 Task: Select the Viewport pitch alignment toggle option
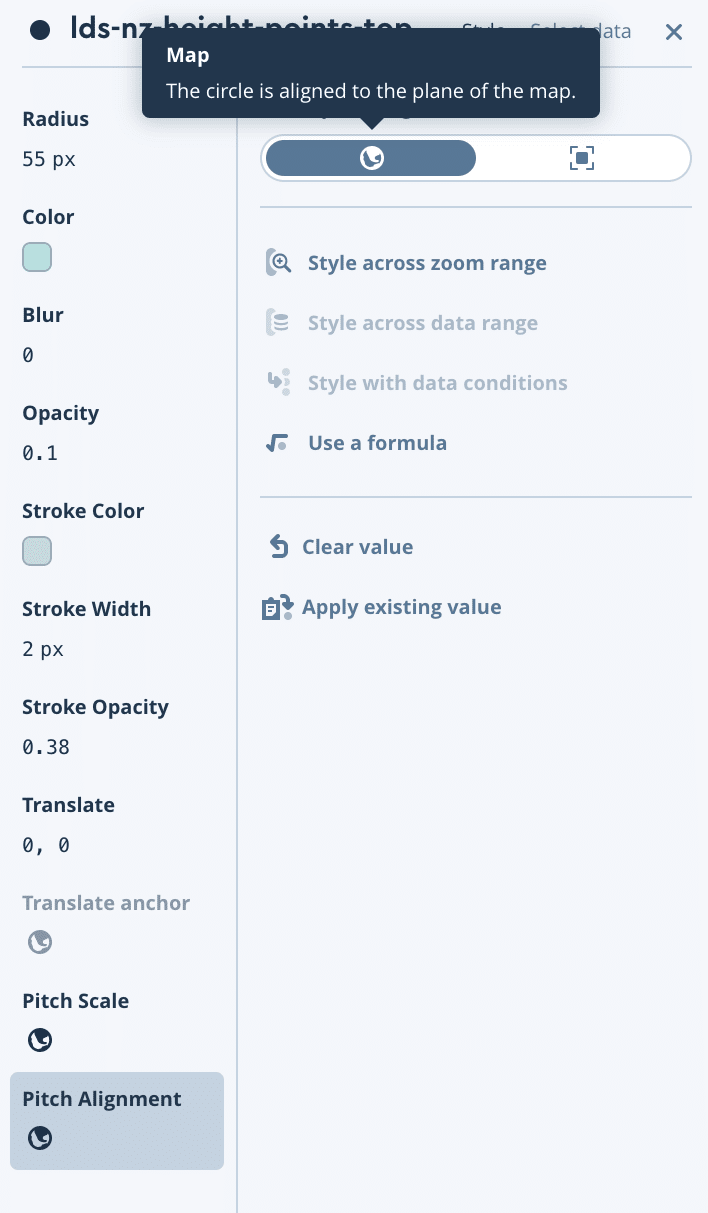[x=581, y=158]
